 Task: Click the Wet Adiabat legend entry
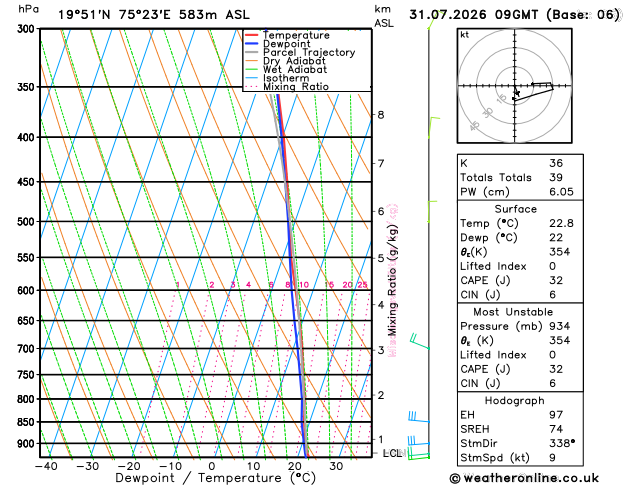pyautogui.click(x=286, y=69)
